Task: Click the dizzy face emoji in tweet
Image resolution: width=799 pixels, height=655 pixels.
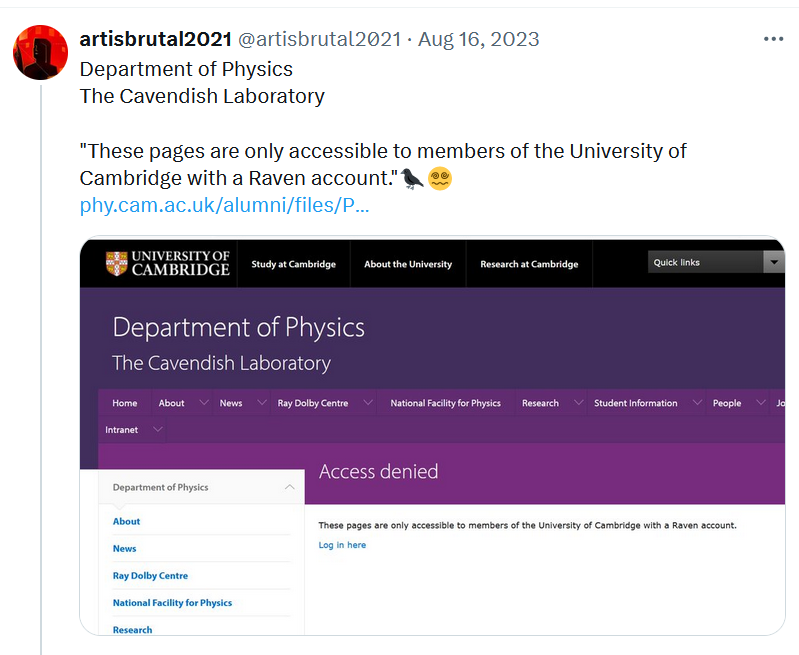Action: [440, 178]
